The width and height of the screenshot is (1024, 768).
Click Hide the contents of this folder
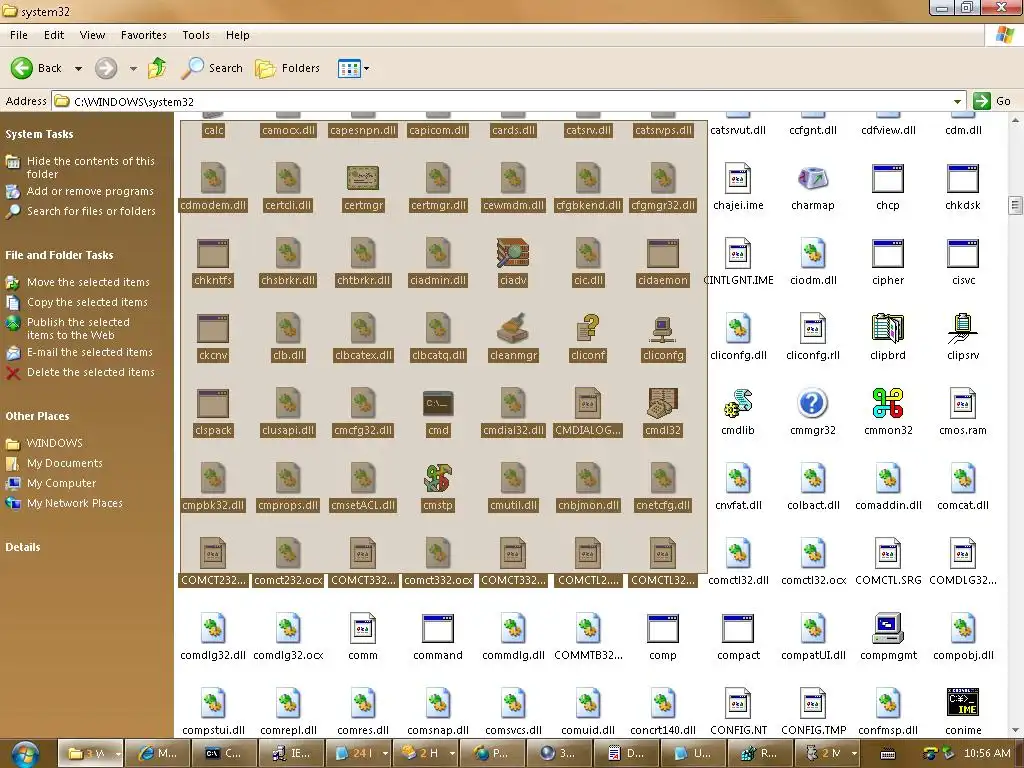pos(91,167)
